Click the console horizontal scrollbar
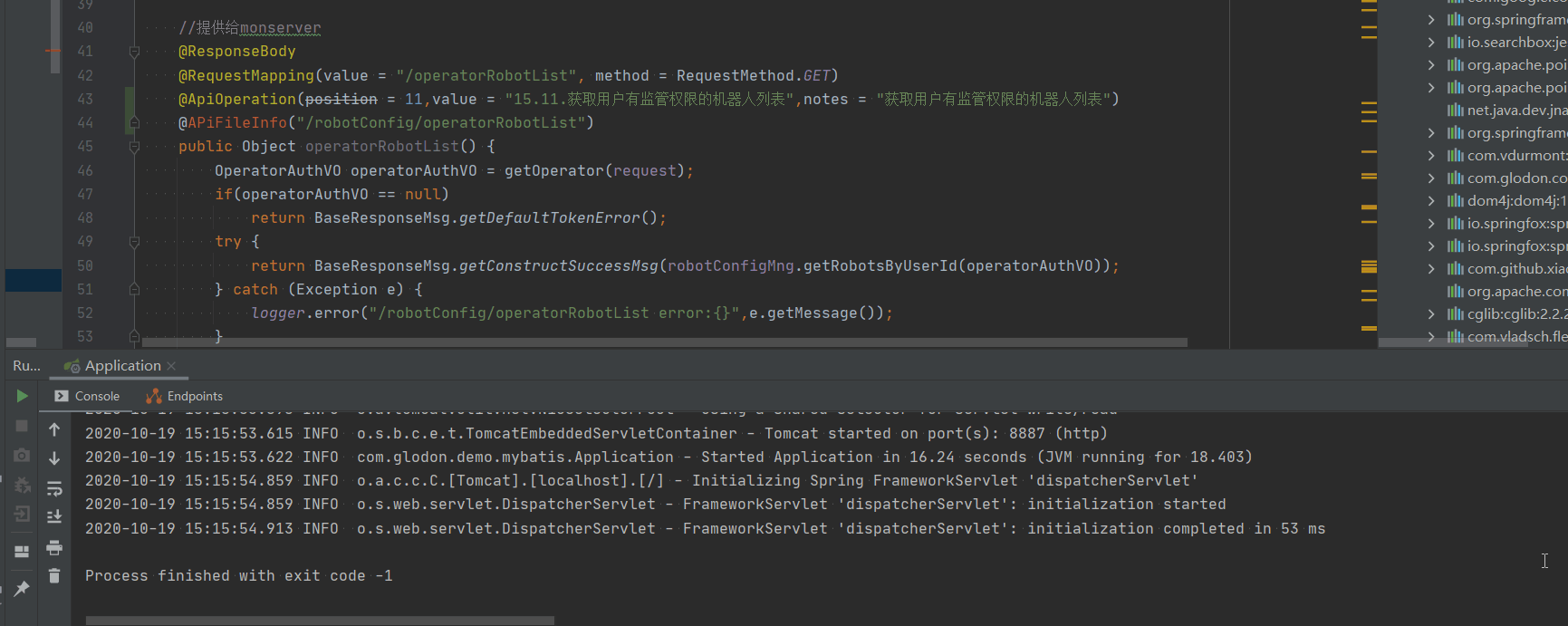 (x=320, y=621)
